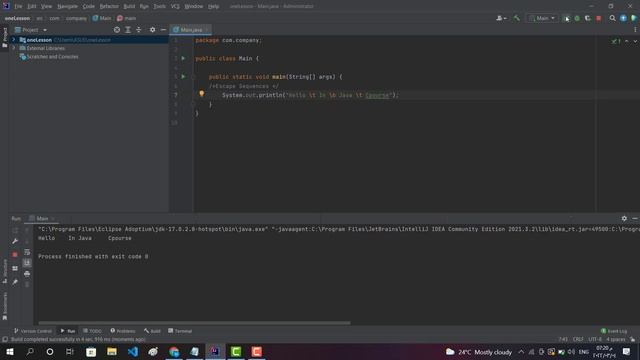Click the red Stop icon in top toolbar
The image size is (640, 360).
(x=599, y=18)
